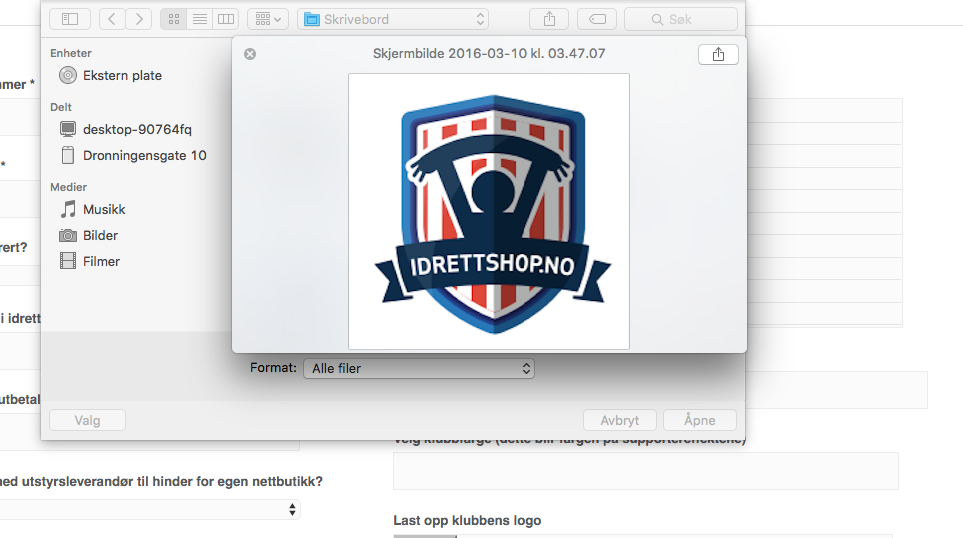Click the toolbar share button

549,19
